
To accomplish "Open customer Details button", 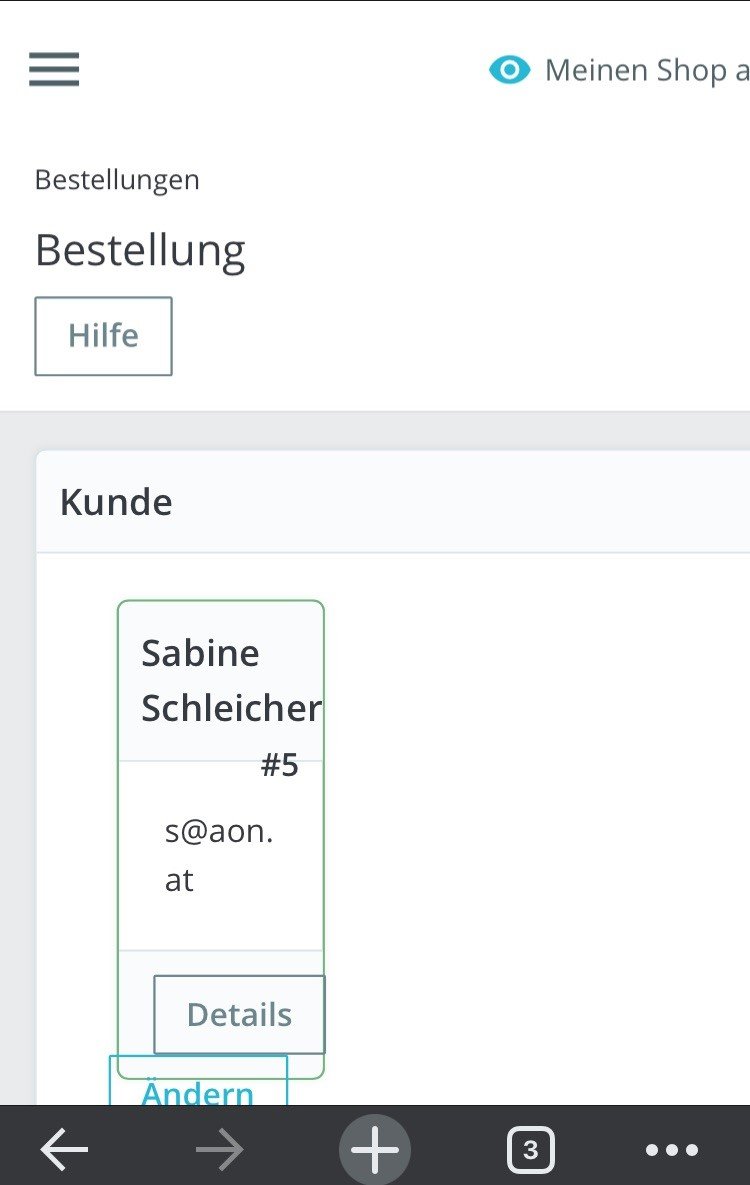I will (x=239, y=1015).
